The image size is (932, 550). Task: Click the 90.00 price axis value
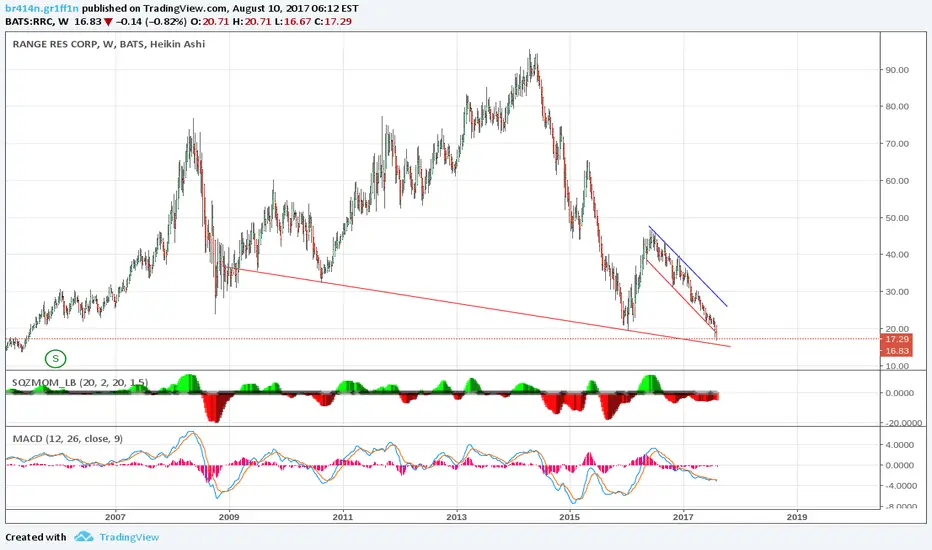897,70
